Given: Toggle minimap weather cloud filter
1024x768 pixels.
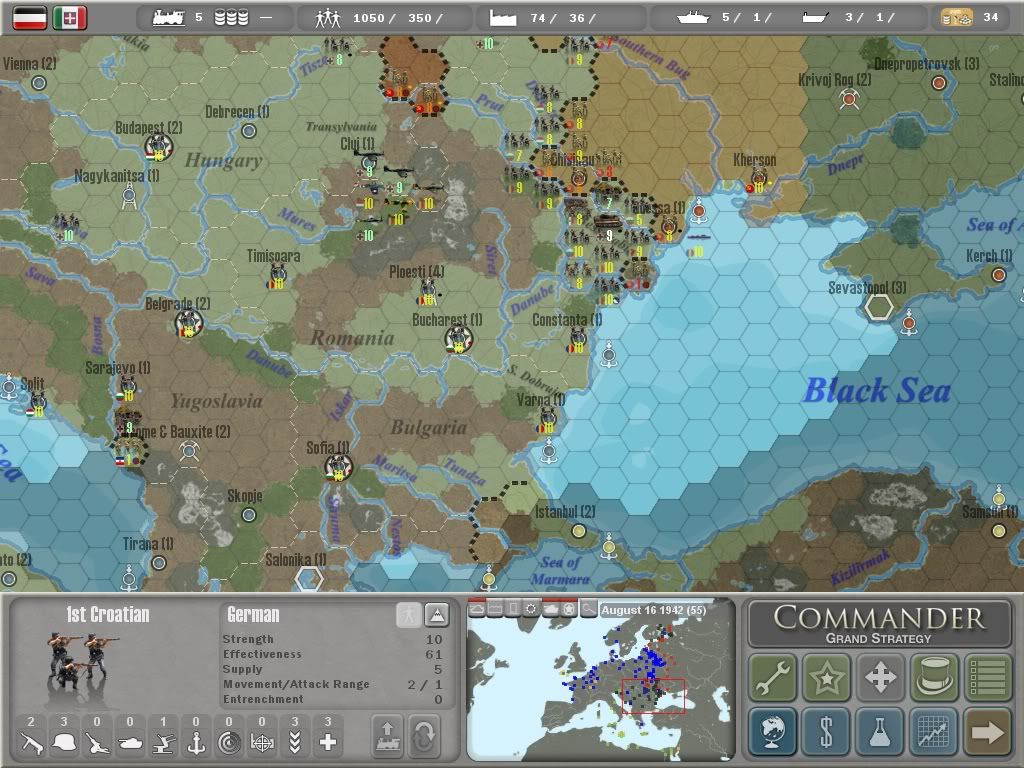Looking at the screenshot, I should tap(477, 609).
